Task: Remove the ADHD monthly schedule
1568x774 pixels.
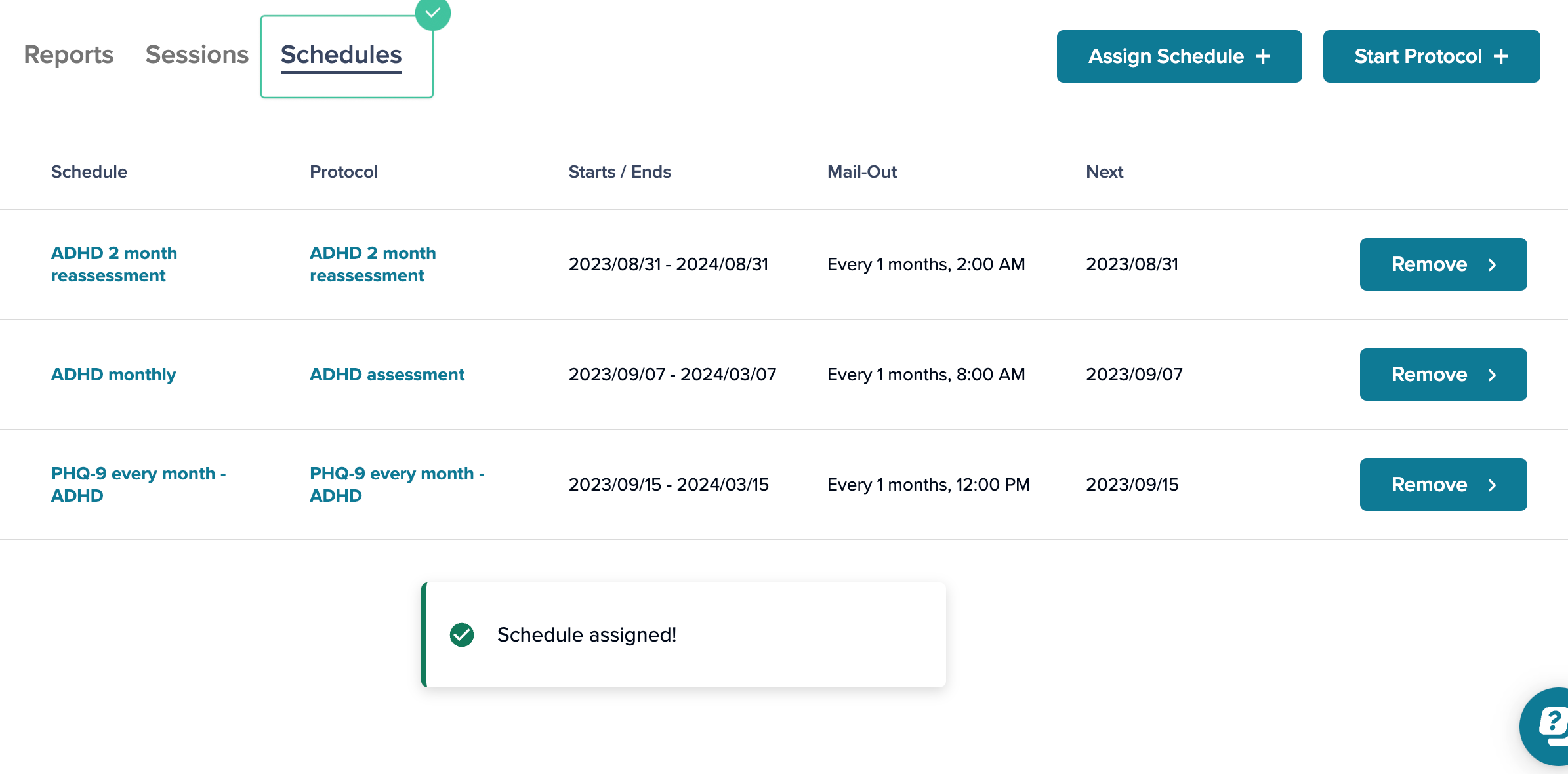Action: click(1443, 375)
